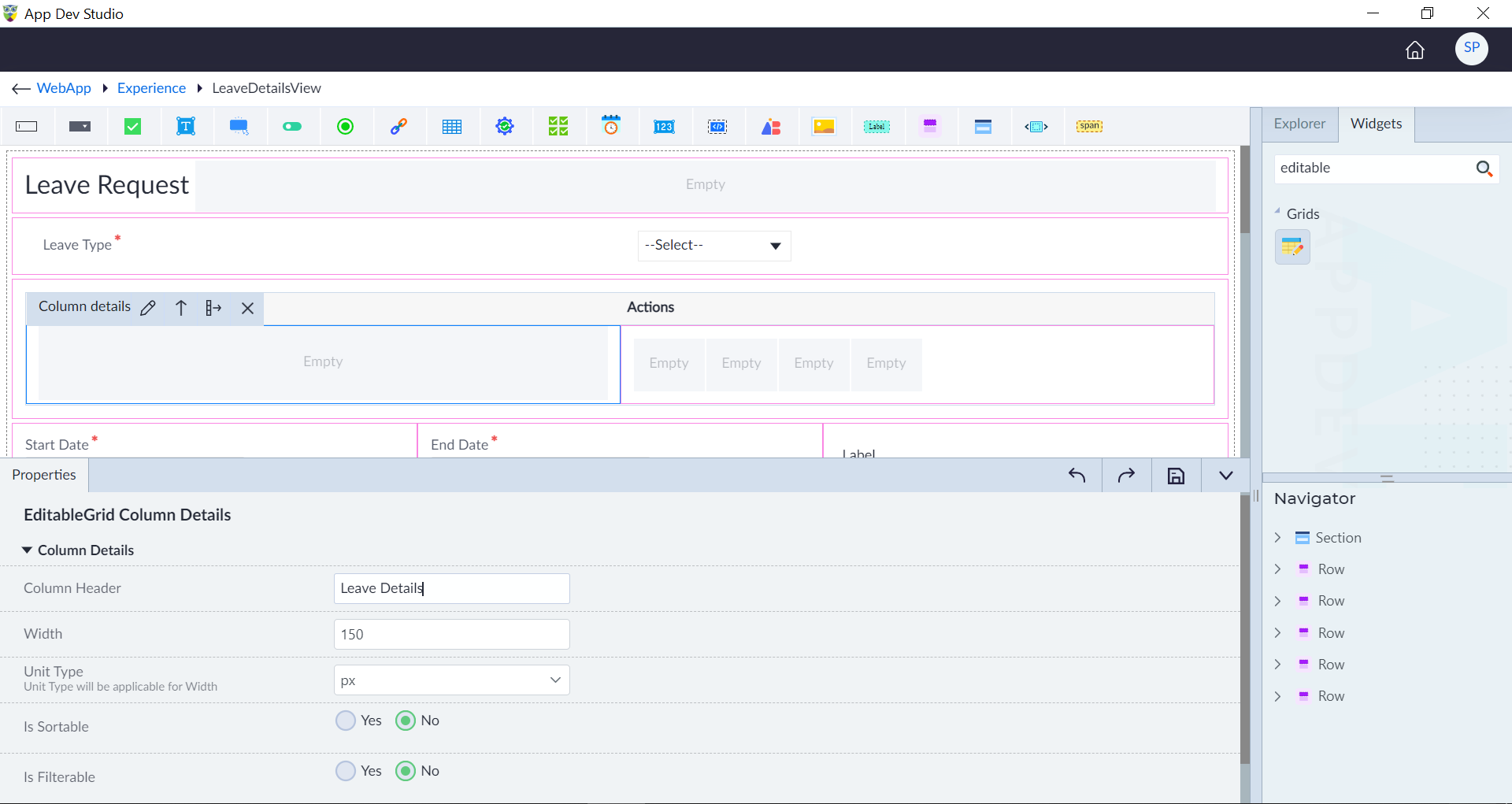The height and width of the screenshot is (804, 1512).
Task: Switch to the Explorer tab
Action: point(1299,124)
